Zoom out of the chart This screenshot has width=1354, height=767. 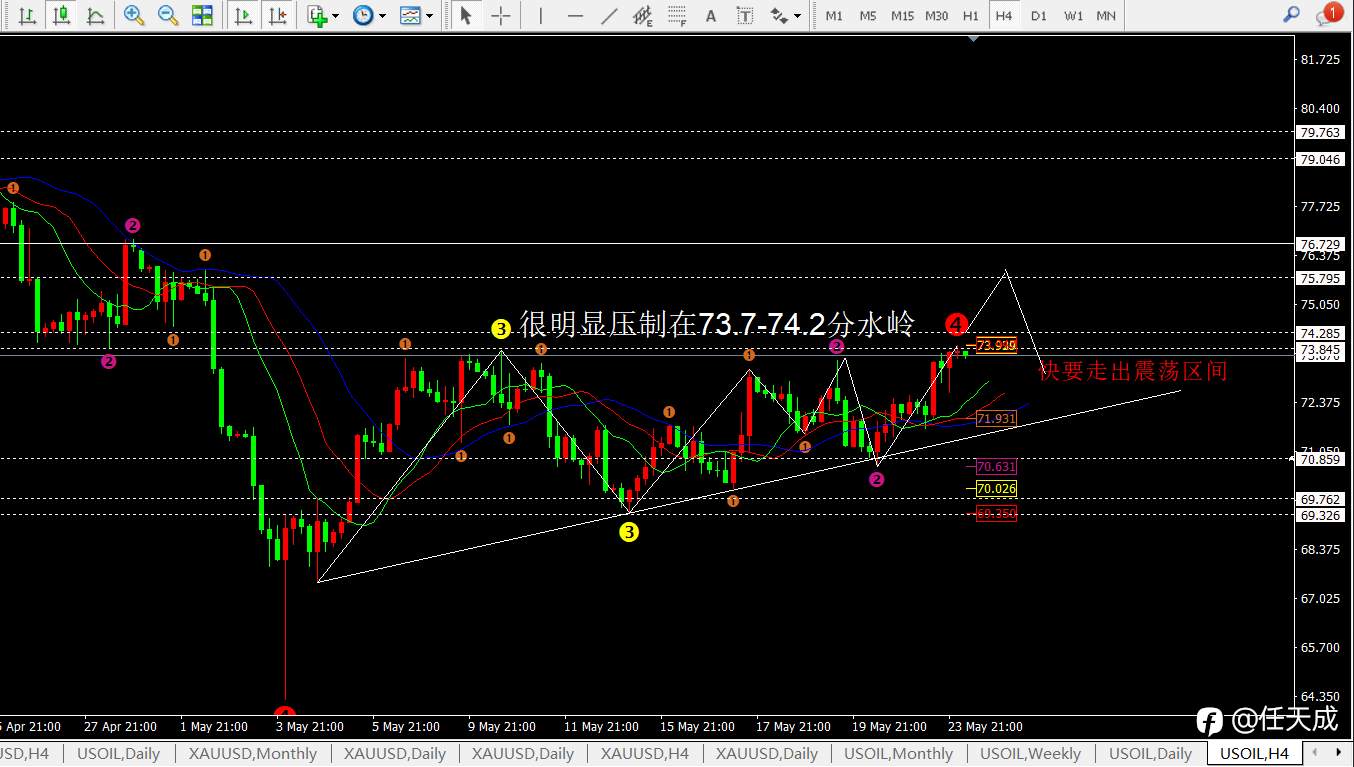tap(168, 15)
